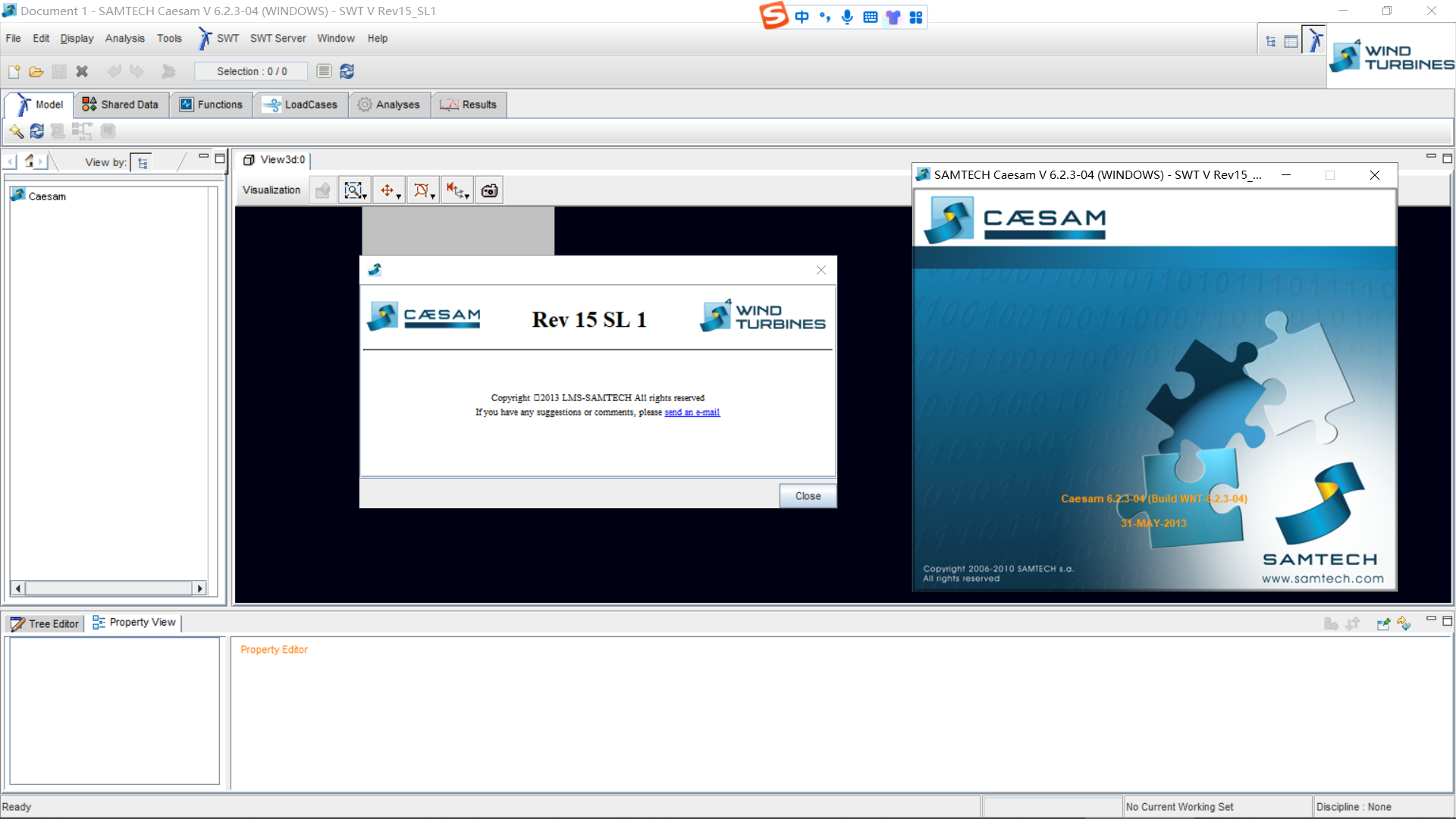Click the greyed redo arrow icon
This screenshot has width=1456, height=819.
136,71
